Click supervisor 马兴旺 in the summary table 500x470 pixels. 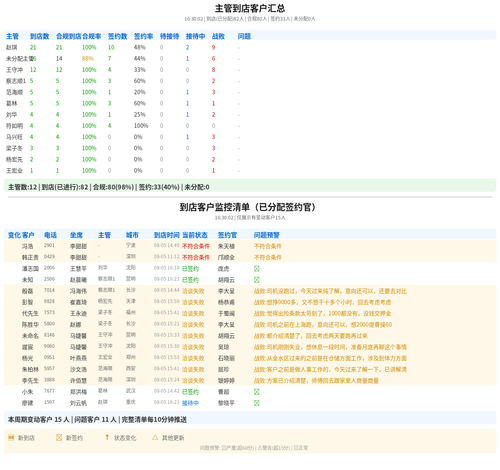click(14, 137)
